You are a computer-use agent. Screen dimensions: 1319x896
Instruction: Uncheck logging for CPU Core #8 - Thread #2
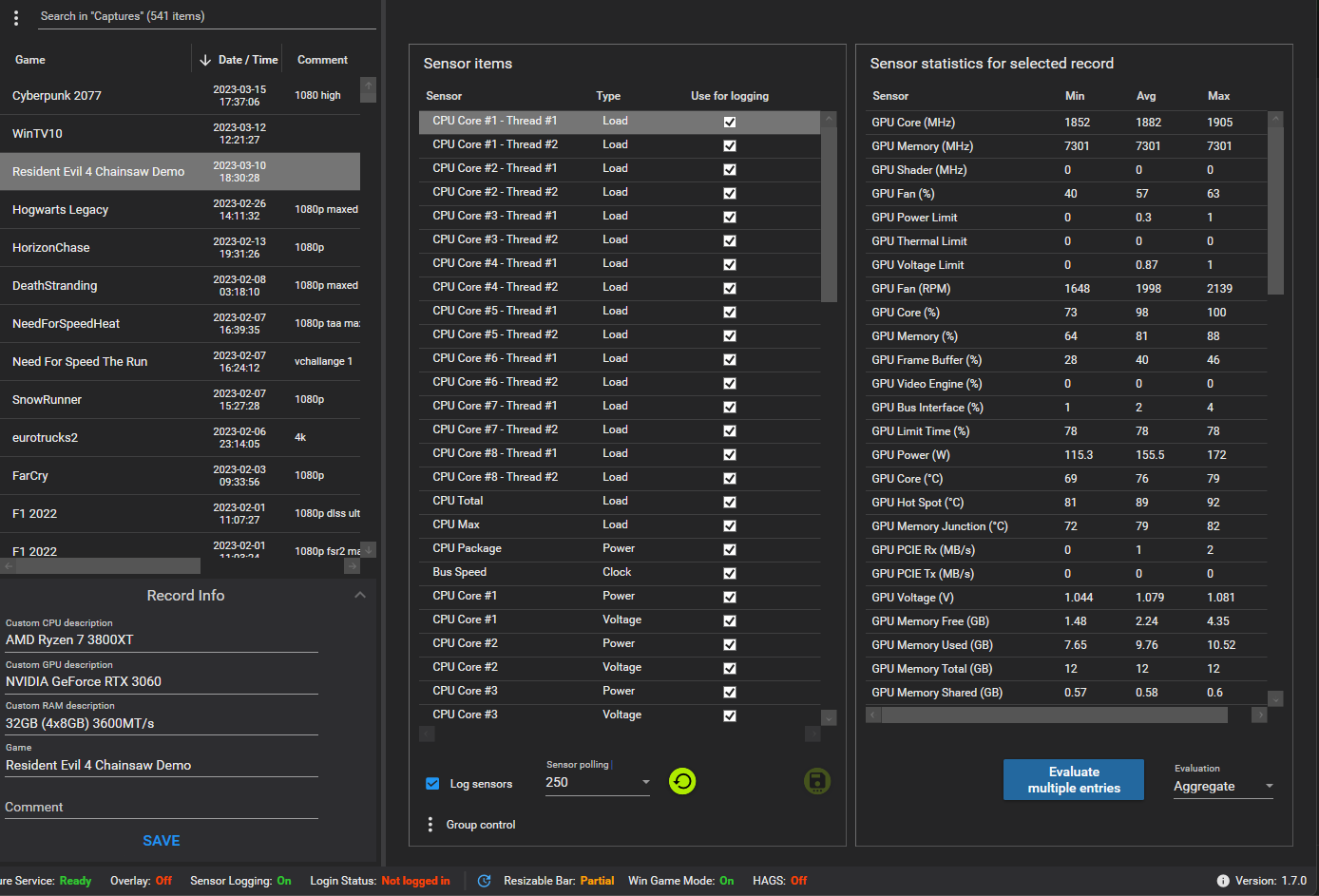point(730,478)
